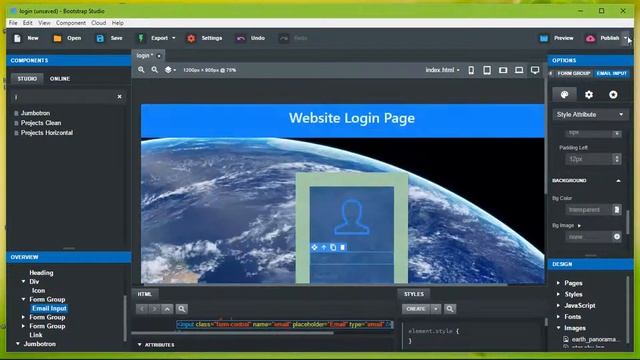
Task: Select the Projects Horizontal component
Action: (x=47, y=133)
